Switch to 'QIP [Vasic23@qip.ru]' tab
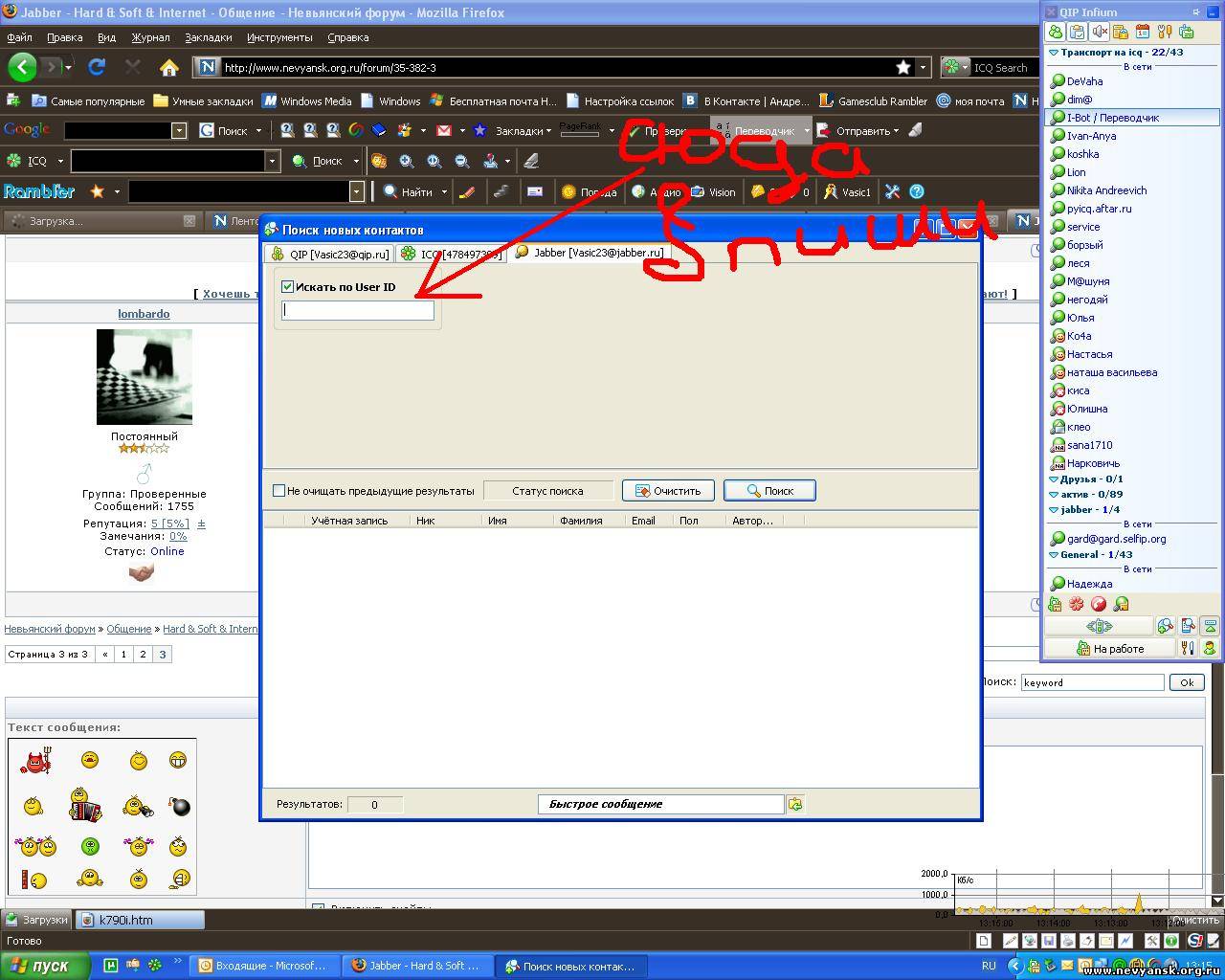 pyautogui.click(x=330, y=254)
